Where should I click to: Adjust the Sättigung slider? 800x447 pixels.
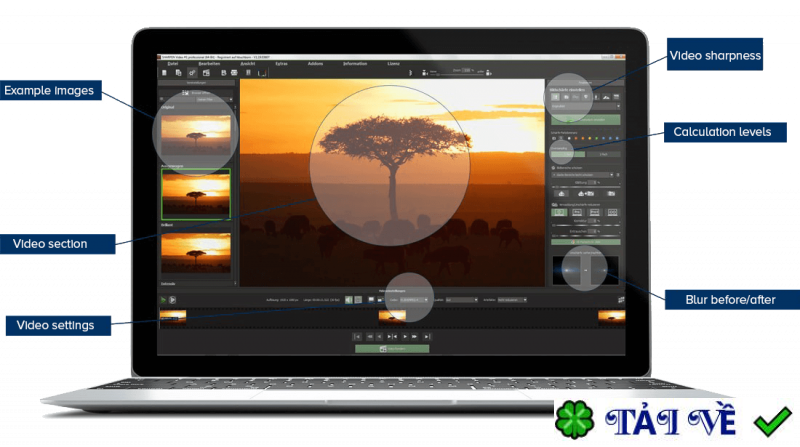pos(586,187)
